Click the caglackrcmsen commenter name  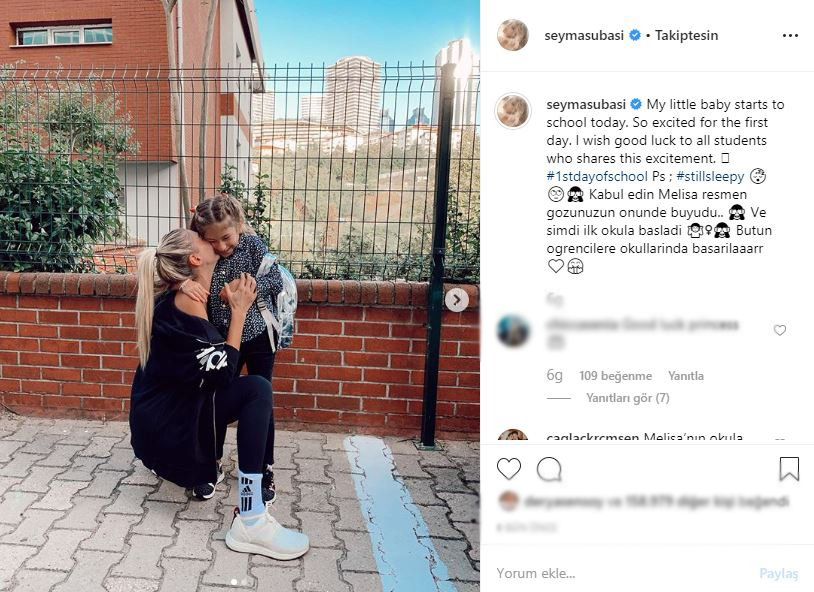592,436
